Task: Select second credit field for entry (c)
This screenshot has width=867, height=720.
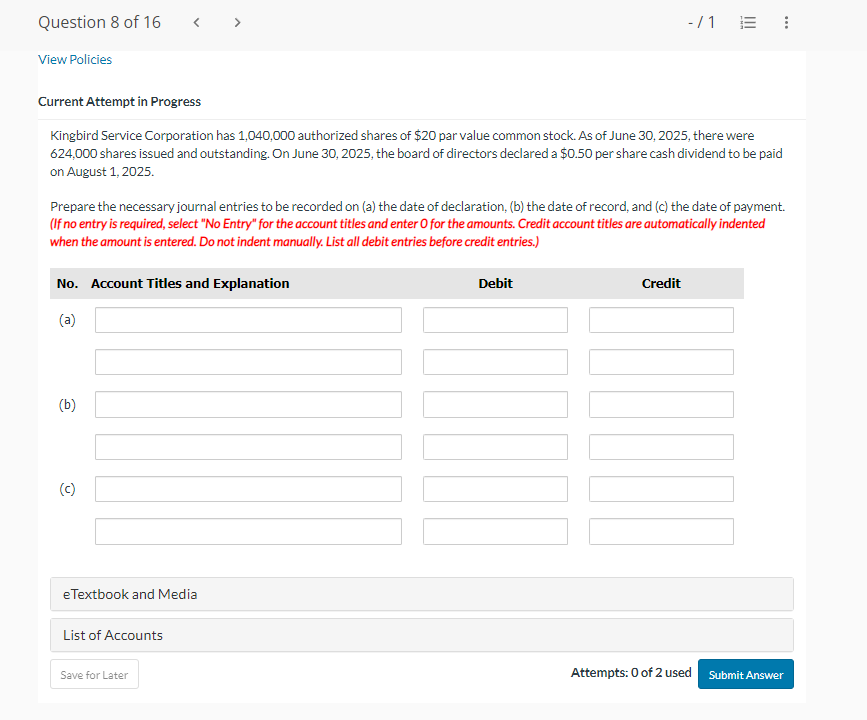Action: [661, 531]
